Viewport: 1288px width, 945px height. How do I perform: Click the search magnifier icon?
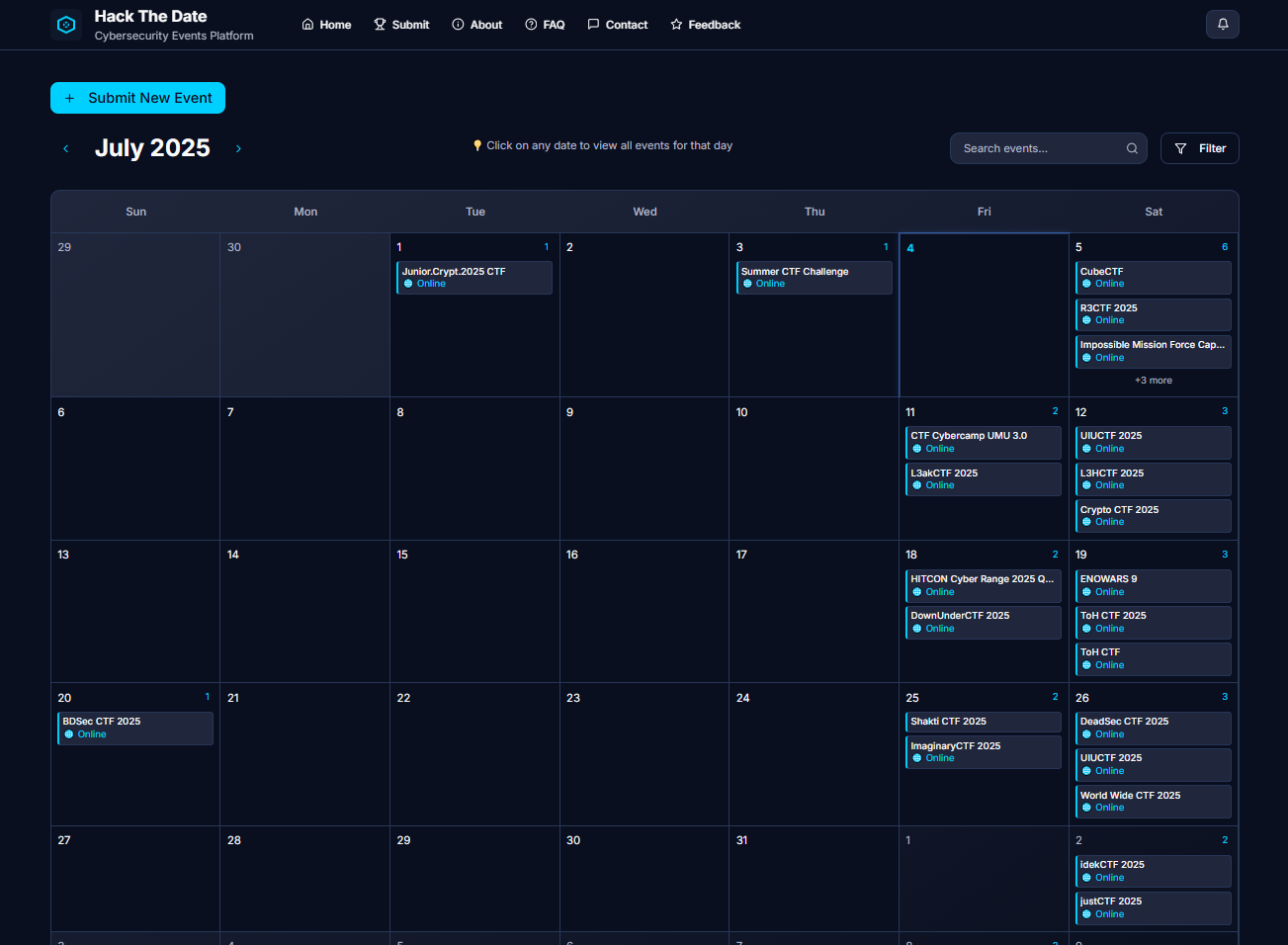click(1132, 148)
